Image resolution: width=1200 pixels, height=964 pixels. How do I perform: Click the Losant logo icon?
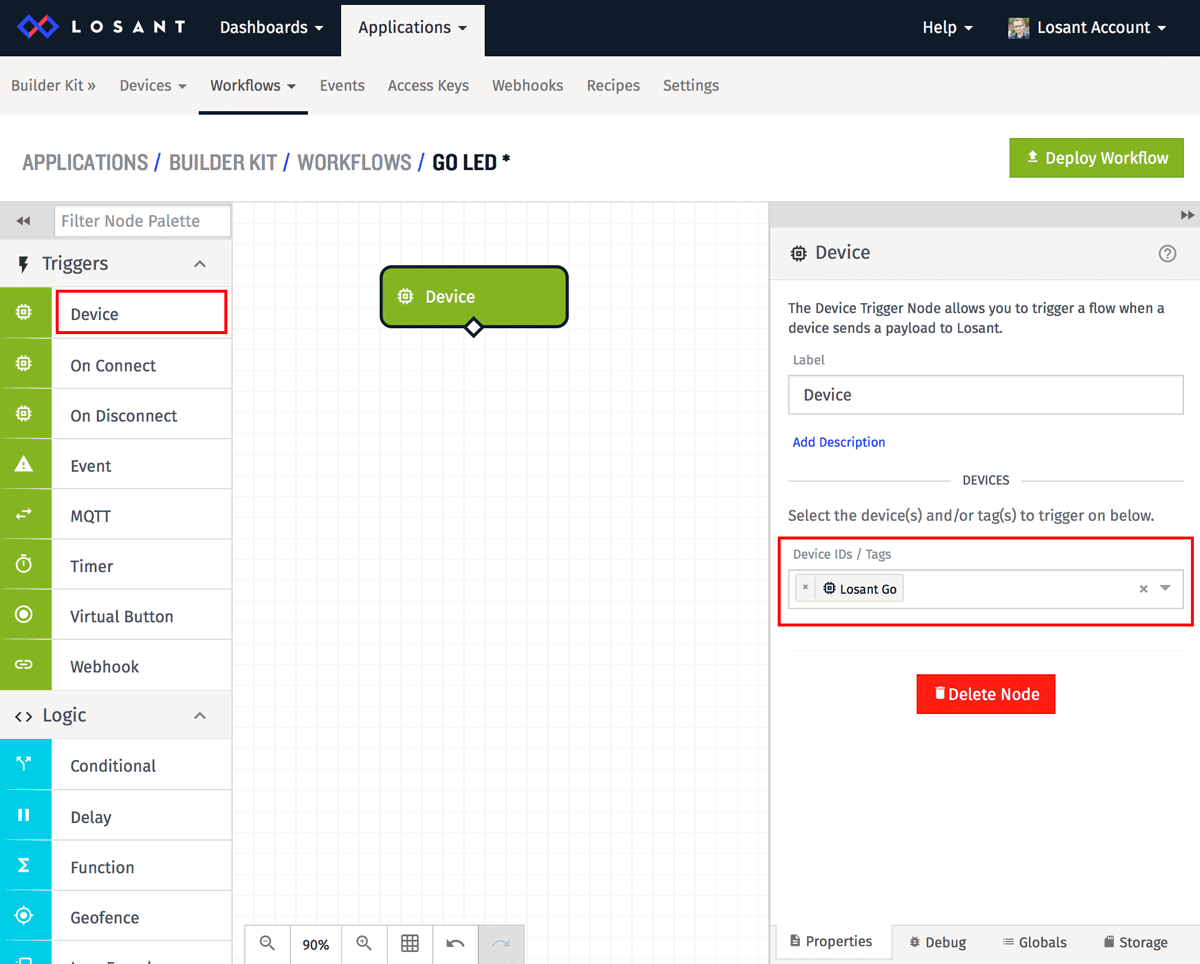click(x=40, y=27)
